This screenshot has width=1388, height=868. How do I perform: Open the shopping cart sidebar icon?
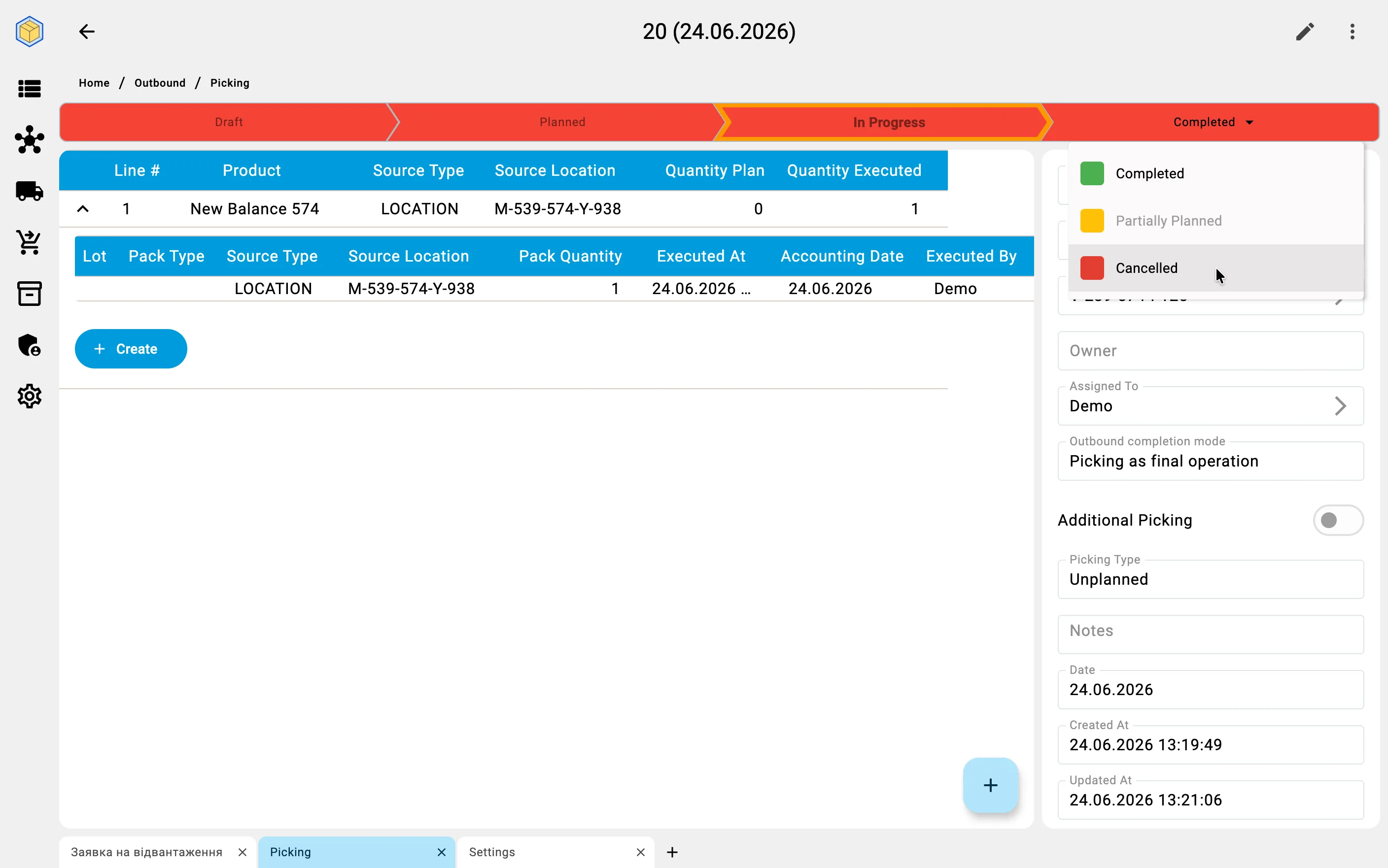29,242
